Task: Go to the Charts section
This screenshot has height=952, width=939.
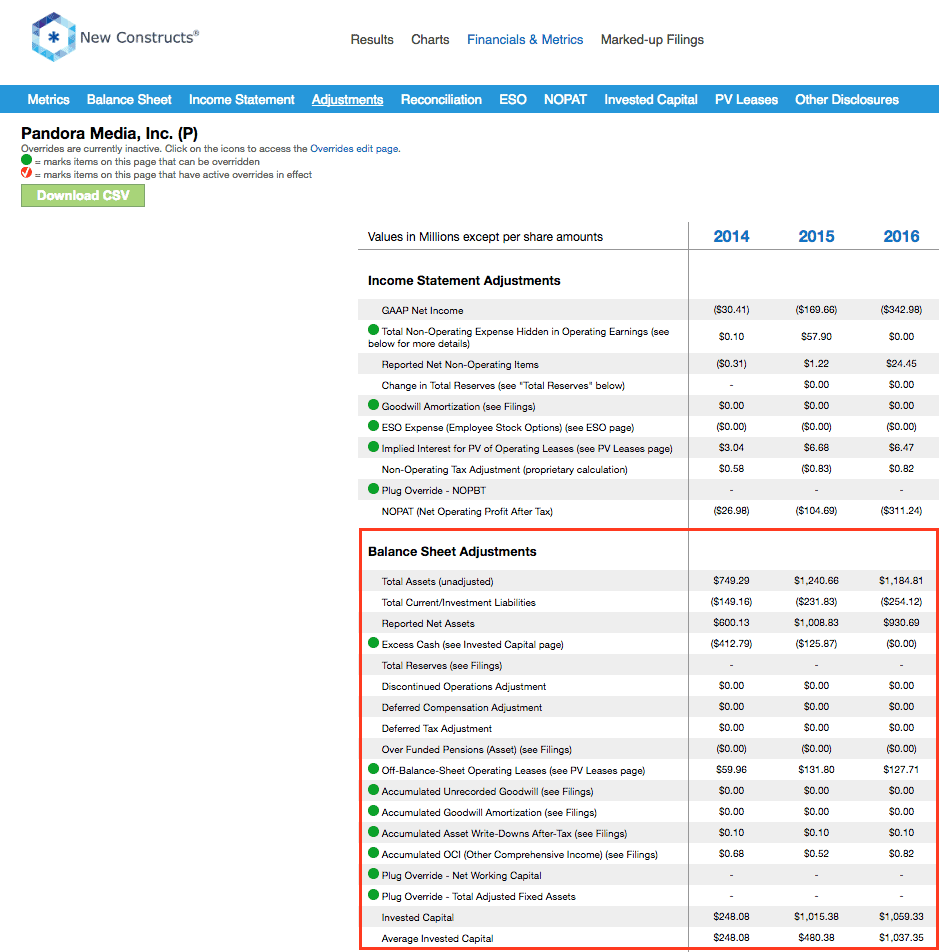Action: tap(430, 40)
